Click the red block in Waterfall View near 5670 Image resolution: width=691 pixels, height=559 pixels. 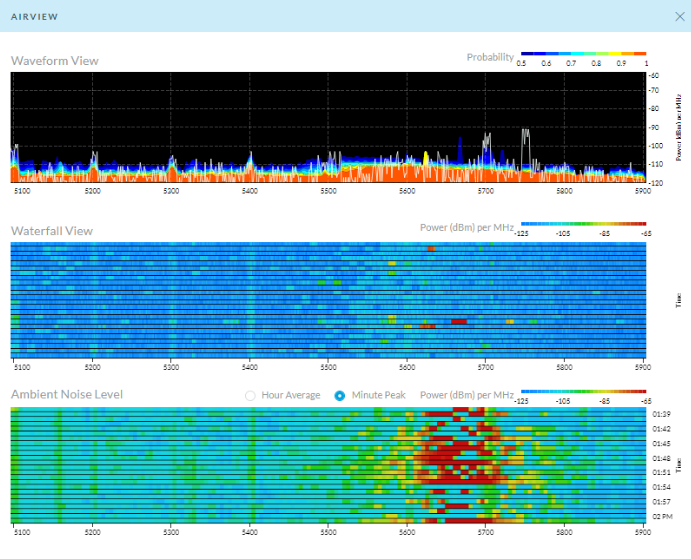tap(459, 321)
